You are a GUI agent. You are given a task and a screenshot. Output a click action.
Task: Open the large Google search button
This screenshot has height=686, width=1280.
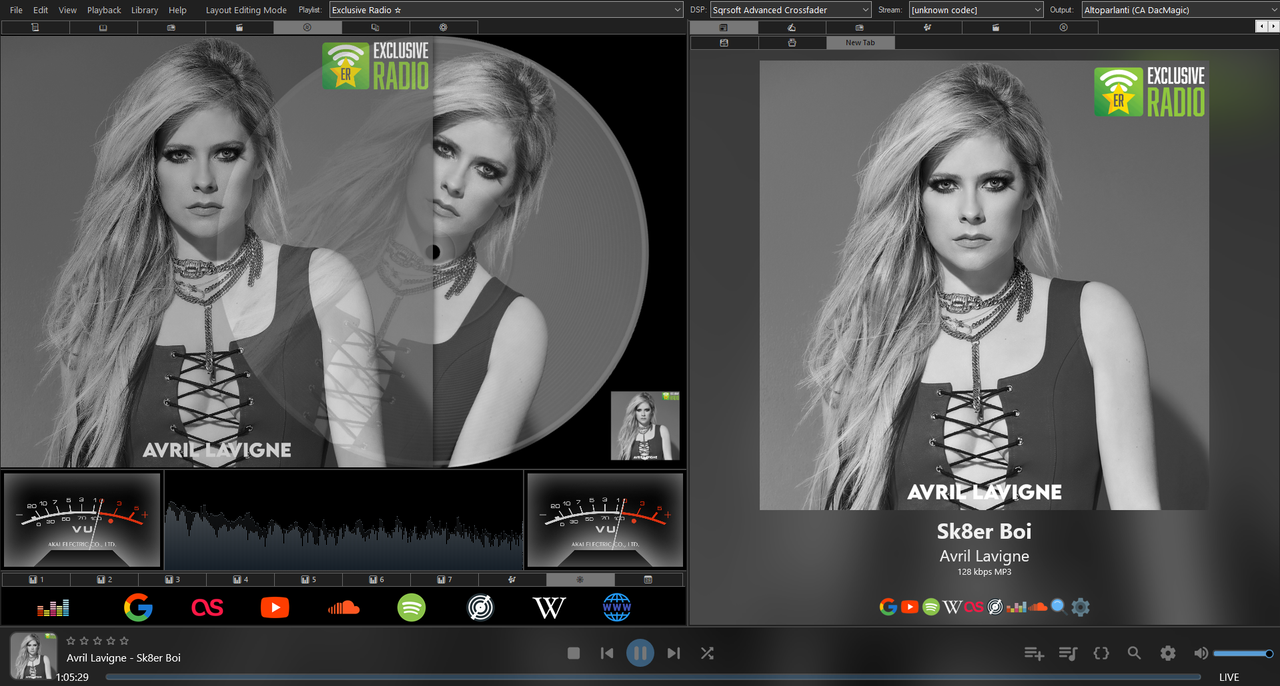138,607
